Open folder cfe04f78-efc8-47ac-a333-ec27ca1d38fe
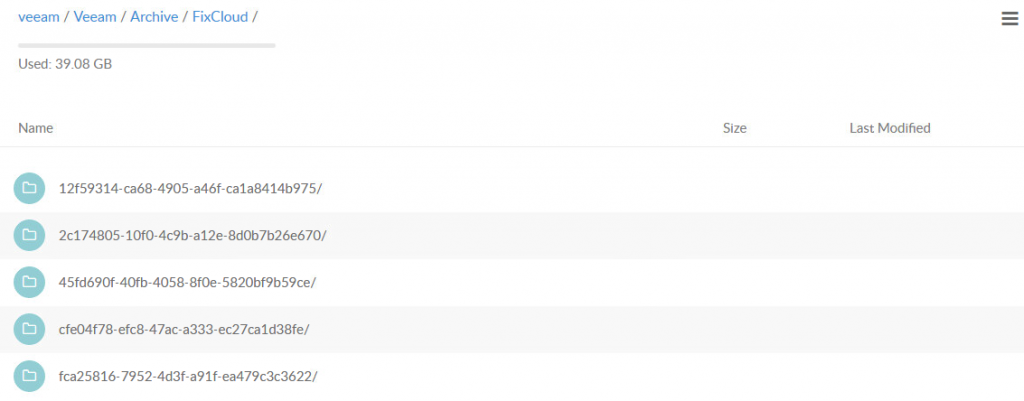Viewport: 1024px width, 401px height. pos(184,330)
